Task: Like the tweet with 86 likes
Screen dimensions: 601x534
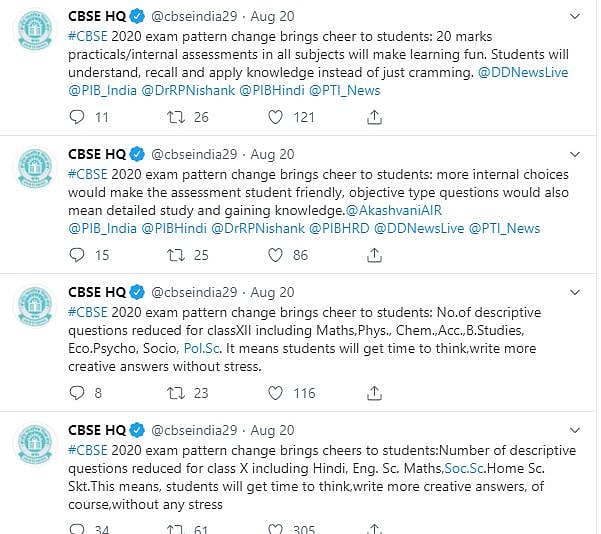Action: tap(275, 255)
